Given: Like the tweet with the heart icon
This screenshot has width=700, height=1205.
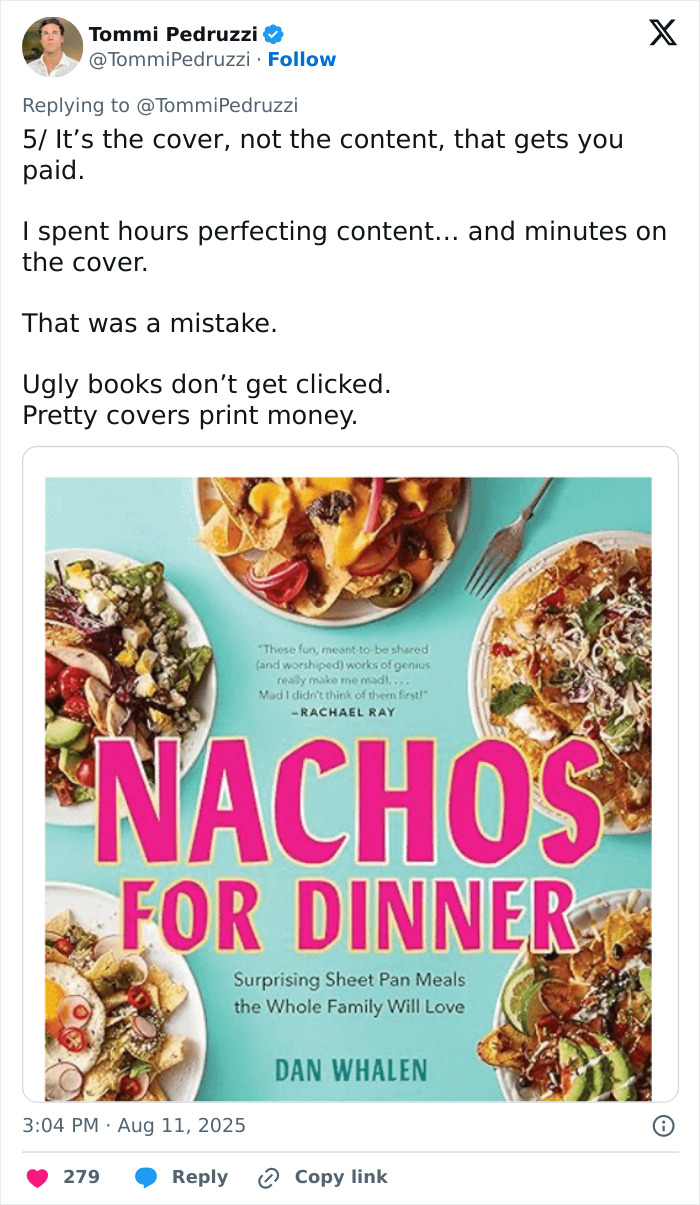Looking at the screenshot, I should point(38,1178).
